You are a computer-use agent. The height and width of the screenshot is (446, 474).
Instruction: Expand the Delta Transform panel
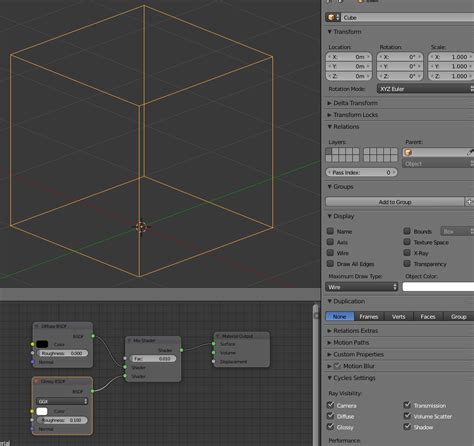355,103
